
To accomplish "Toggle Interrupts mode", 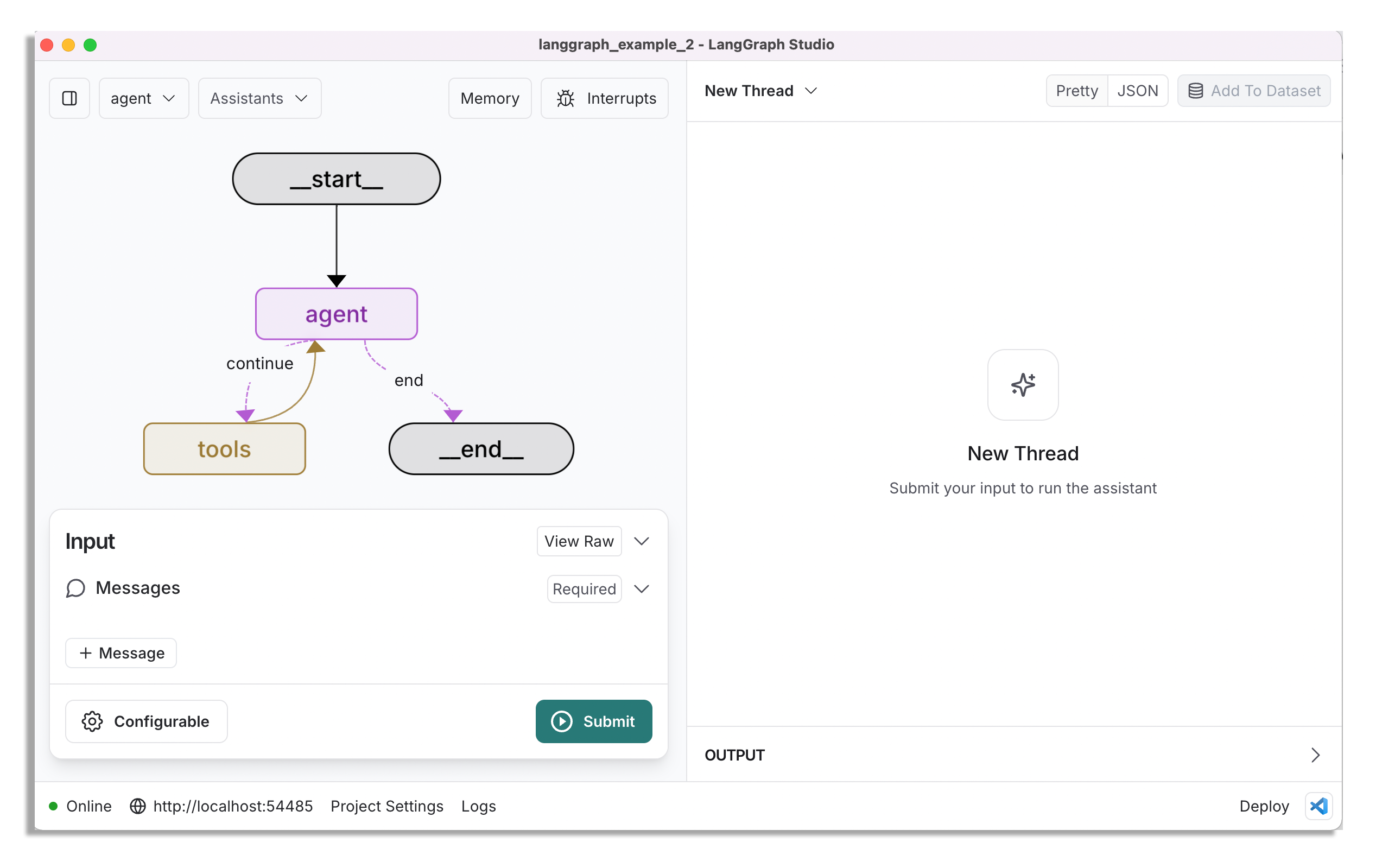I will [x=604, y=98].
